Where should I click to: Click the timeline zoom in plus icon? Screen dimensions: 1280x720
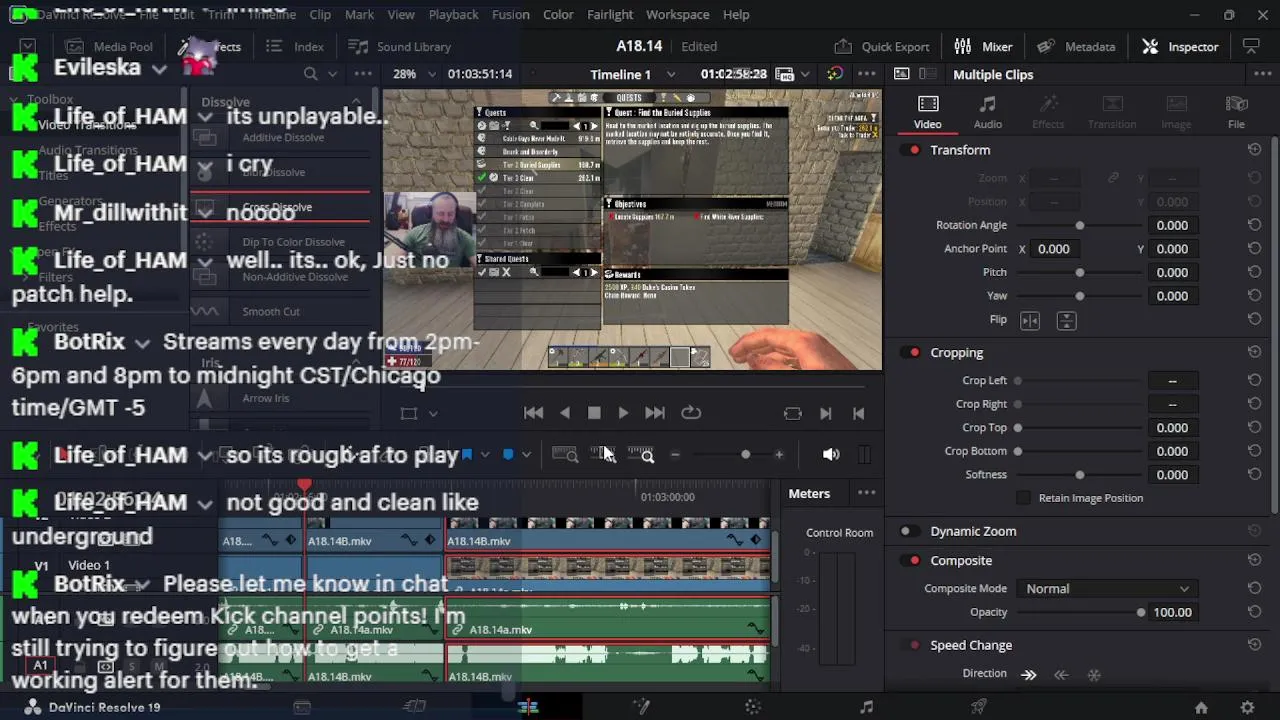tap(779, 454)
